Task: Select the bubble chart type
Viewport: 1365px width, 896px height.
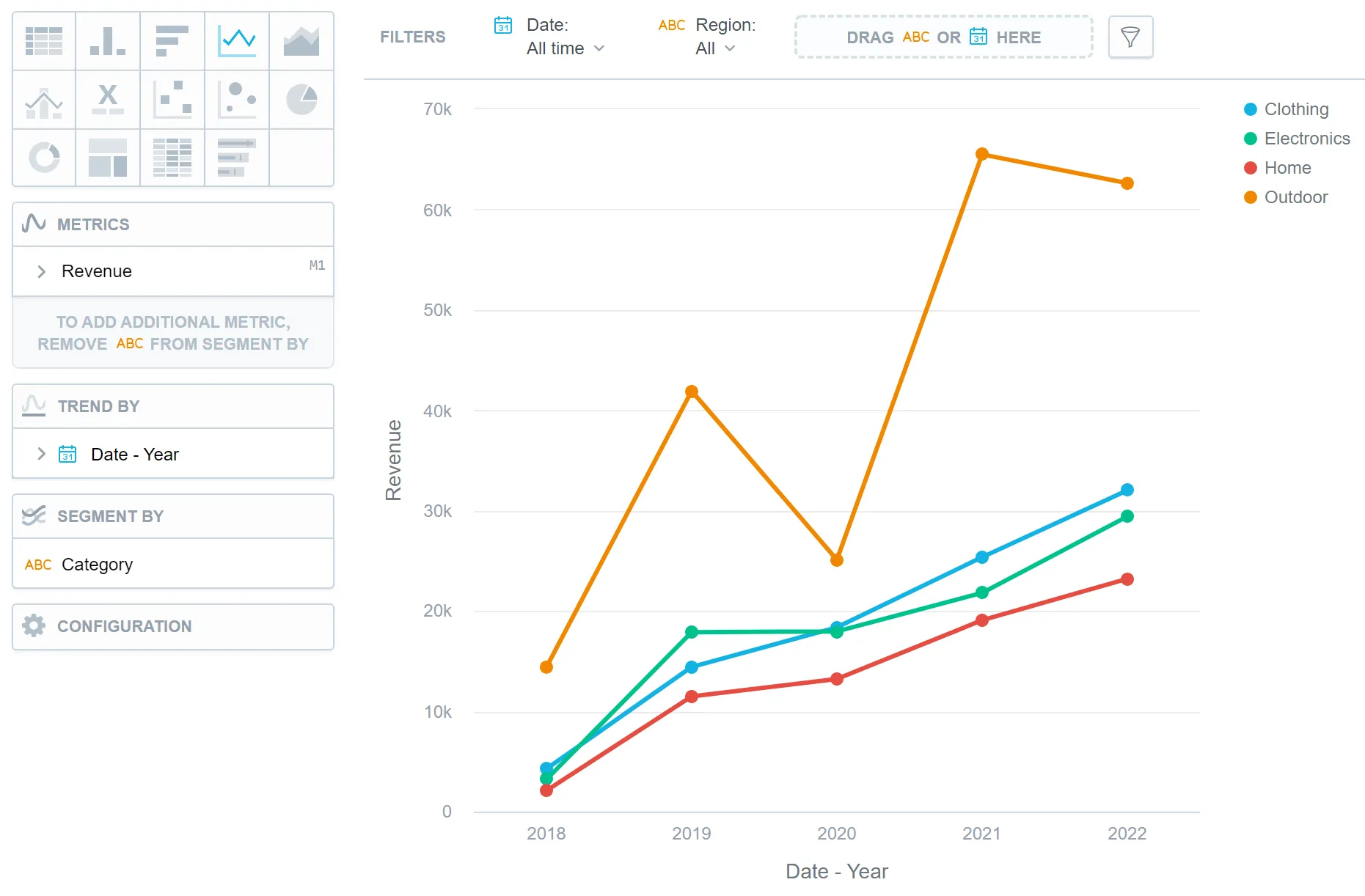Action: click(x=237, y=100)
